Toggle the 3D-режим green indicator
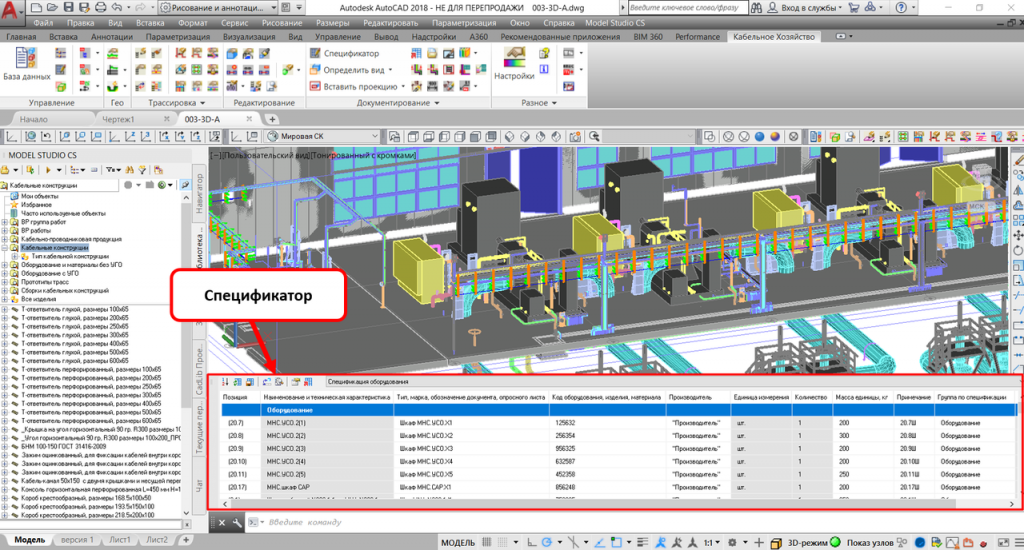 coord(835,542)
